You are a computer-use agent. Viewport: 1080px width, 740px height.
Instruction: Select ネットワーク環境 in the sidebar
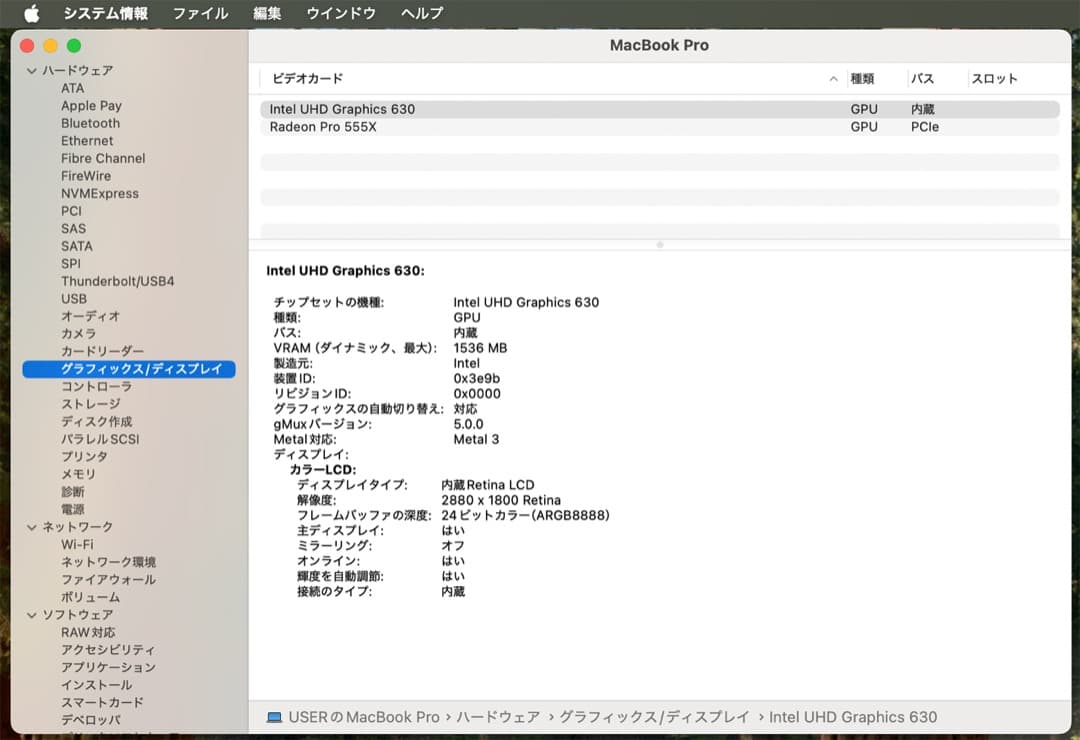tap(108, 562)
